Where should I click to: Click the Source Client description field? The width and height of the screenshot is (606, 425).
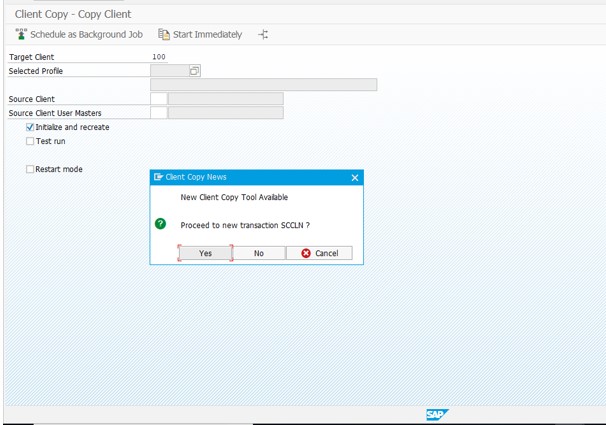coord(226,99)
